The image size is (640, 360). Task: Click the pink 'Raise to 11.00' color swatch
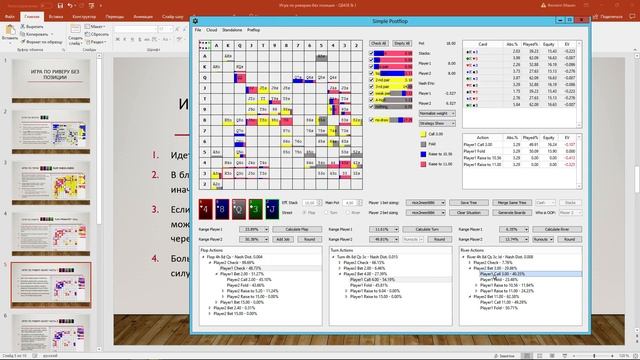tap(423, 164)
